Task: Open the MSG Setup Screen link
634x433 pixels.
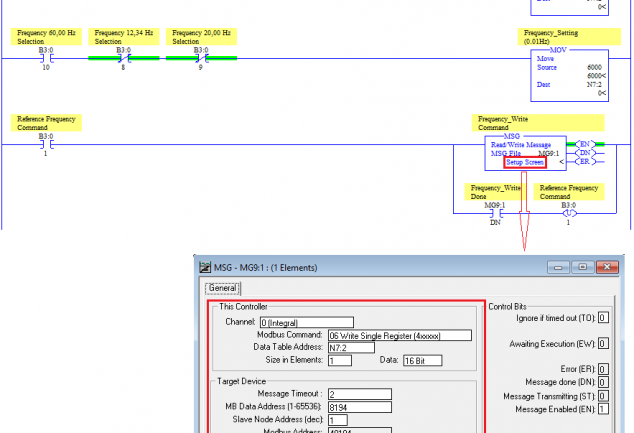Action: 525,163
